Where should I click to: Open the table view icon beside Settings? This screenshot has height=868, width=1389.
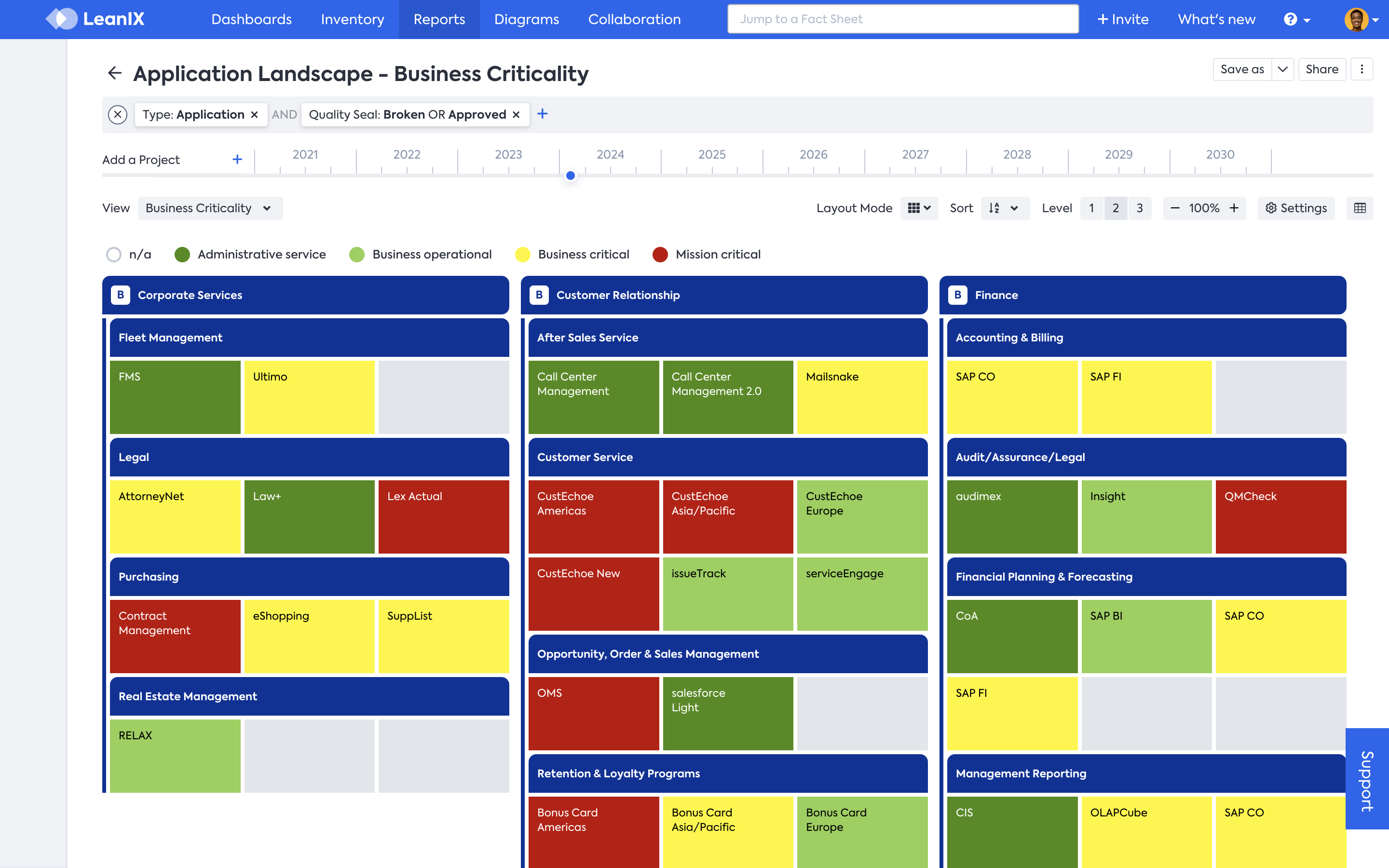tap(1360, 208)
